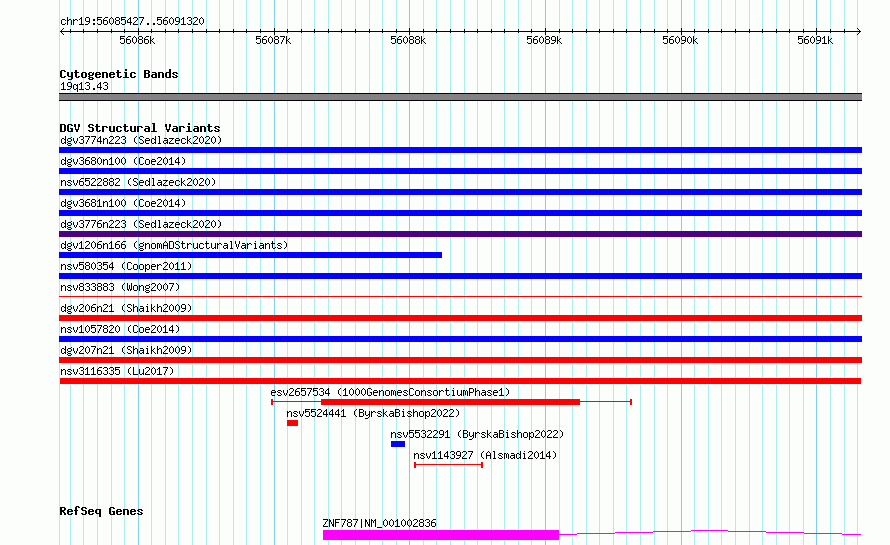Viewport: 890px width, 545px height.
Task: Click the magenta ZNF787 exon block
Action: click(x=440, y=535)
